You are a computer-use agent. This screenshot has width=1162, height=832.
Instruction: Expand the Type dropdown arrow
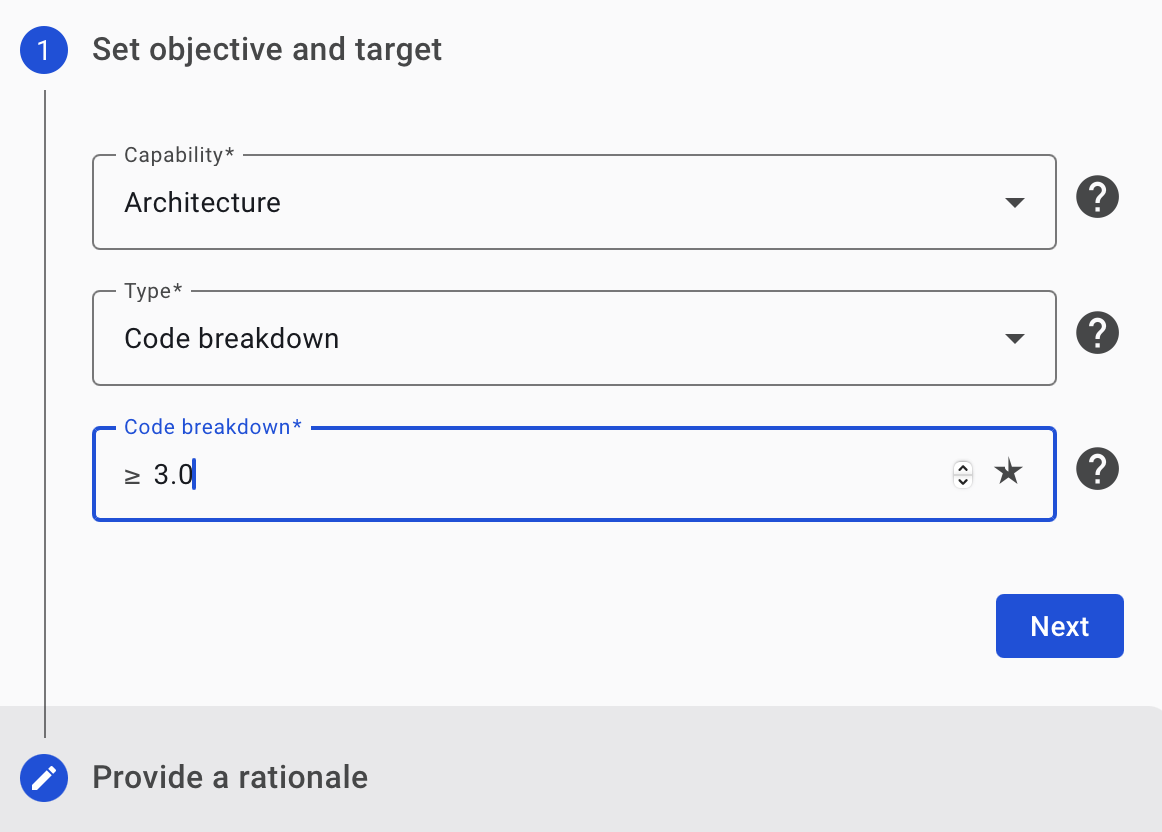point(1015,339)
